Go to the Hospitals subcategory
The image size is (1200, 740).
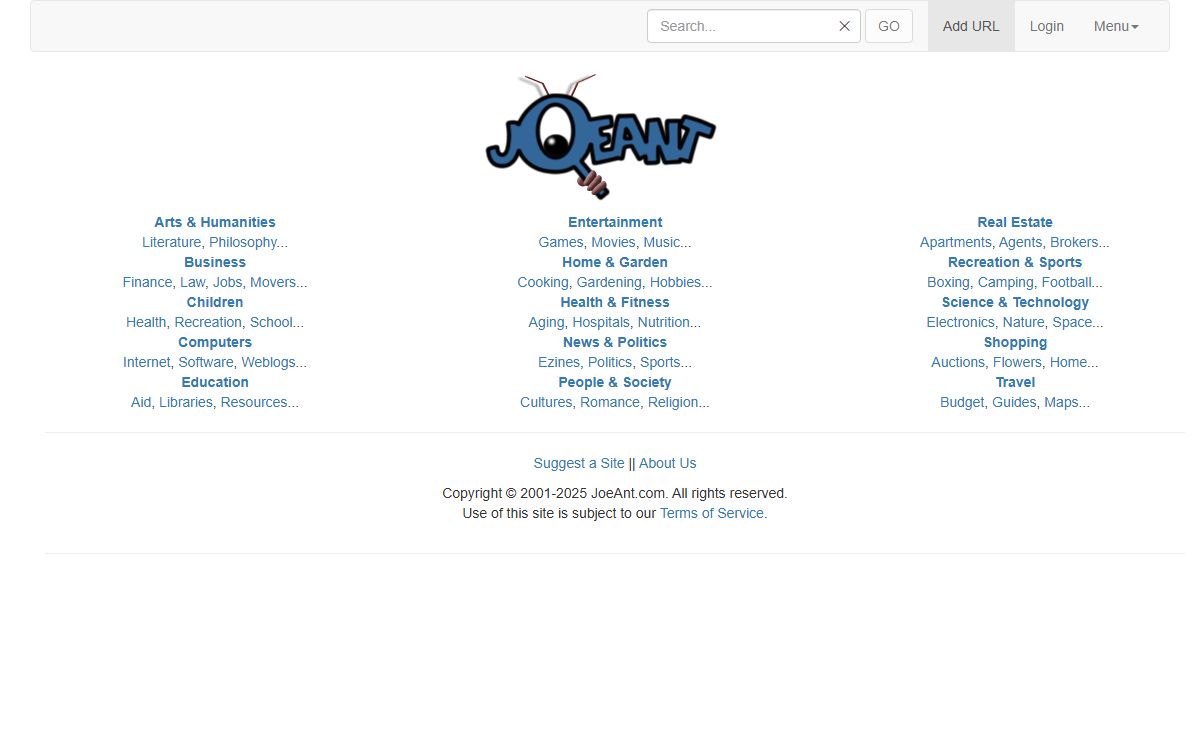click(601, 322)
